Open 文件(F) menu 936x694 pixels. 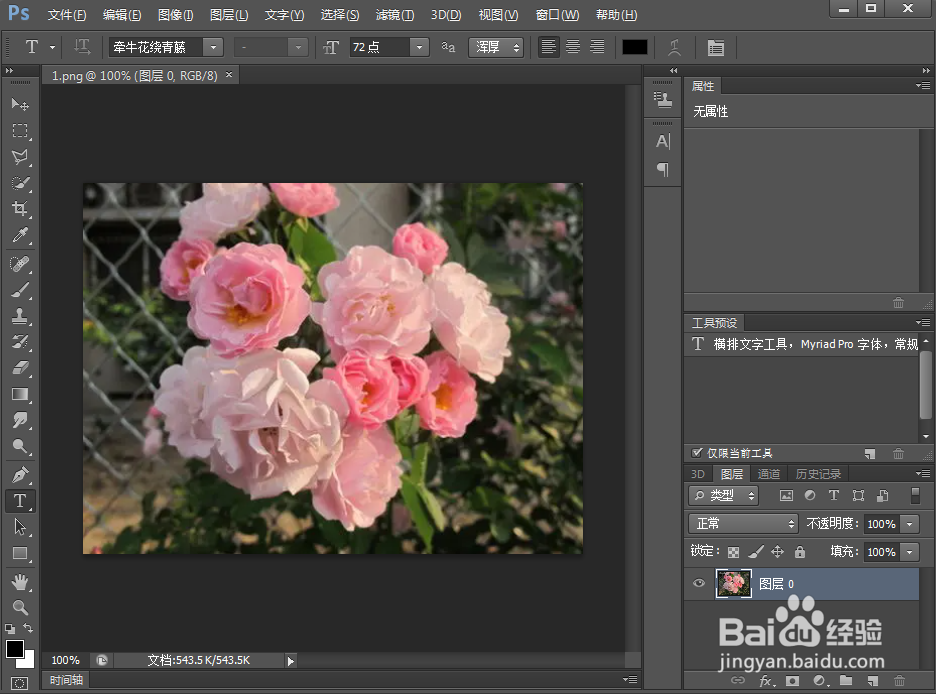[67, 15]
